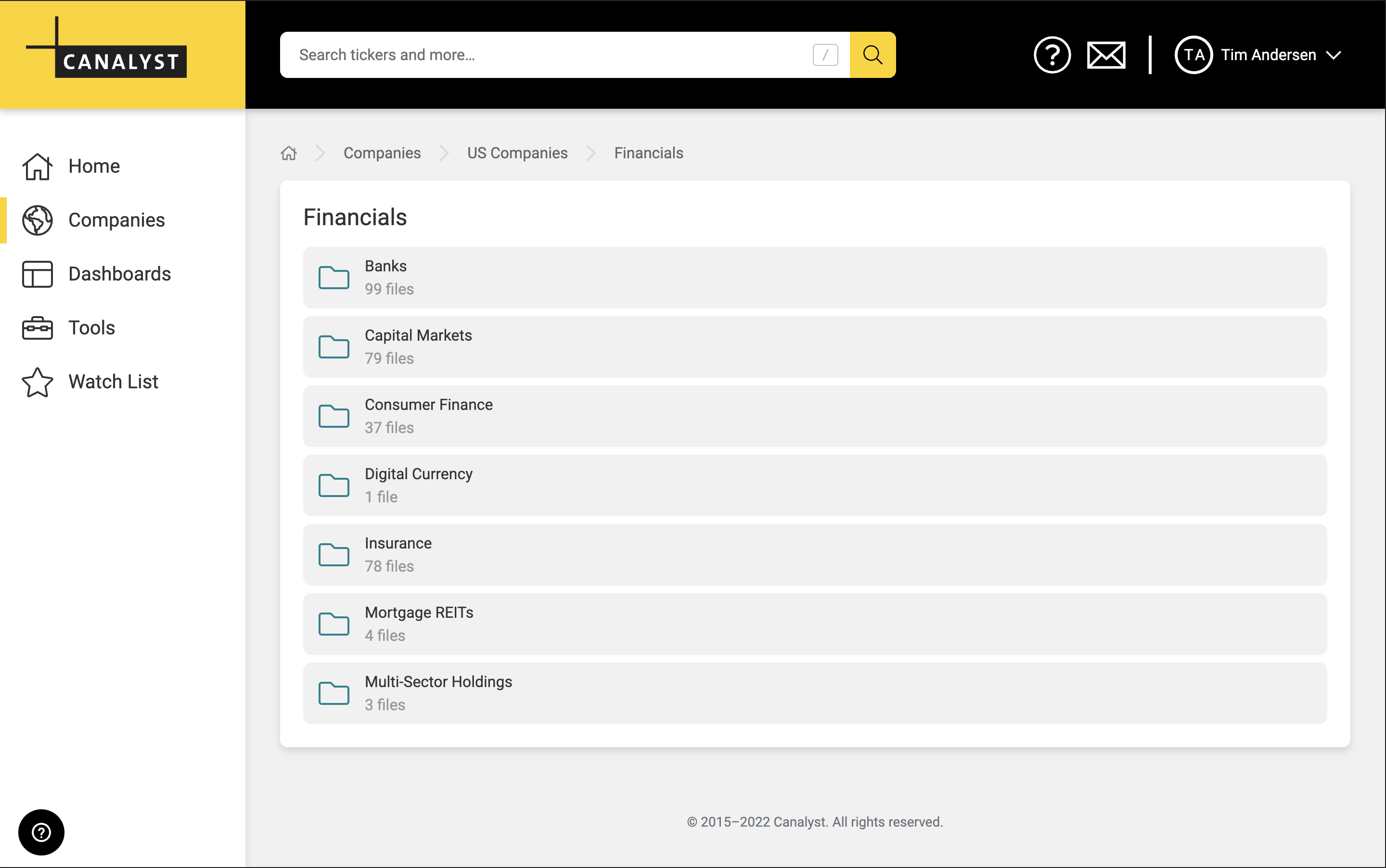Open the help question mark icon in header
The height and width of the screenshot is (868, 1386).
point(1051,55)
